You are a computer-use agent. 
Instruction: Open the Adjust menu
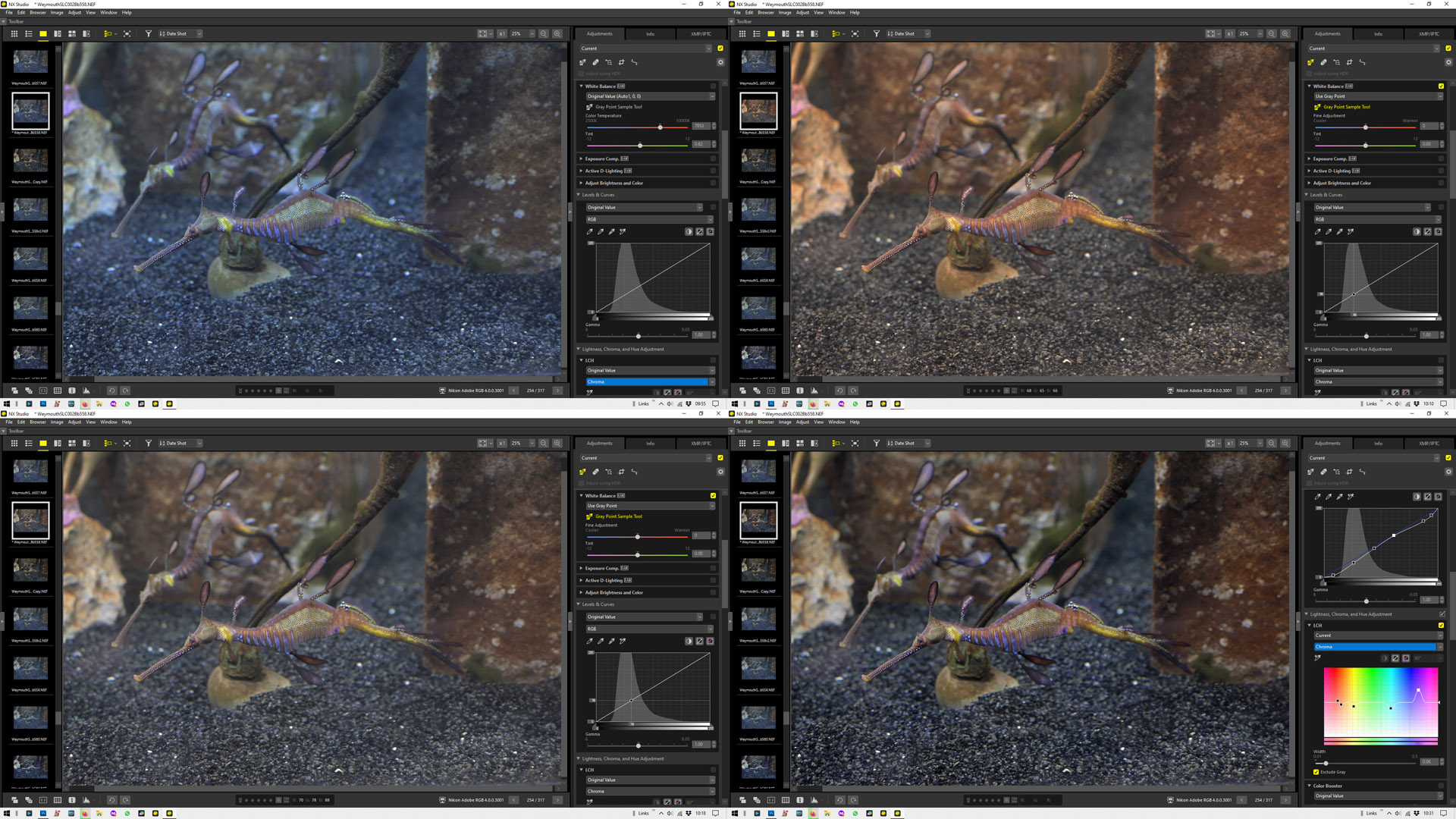pos(74,12)
